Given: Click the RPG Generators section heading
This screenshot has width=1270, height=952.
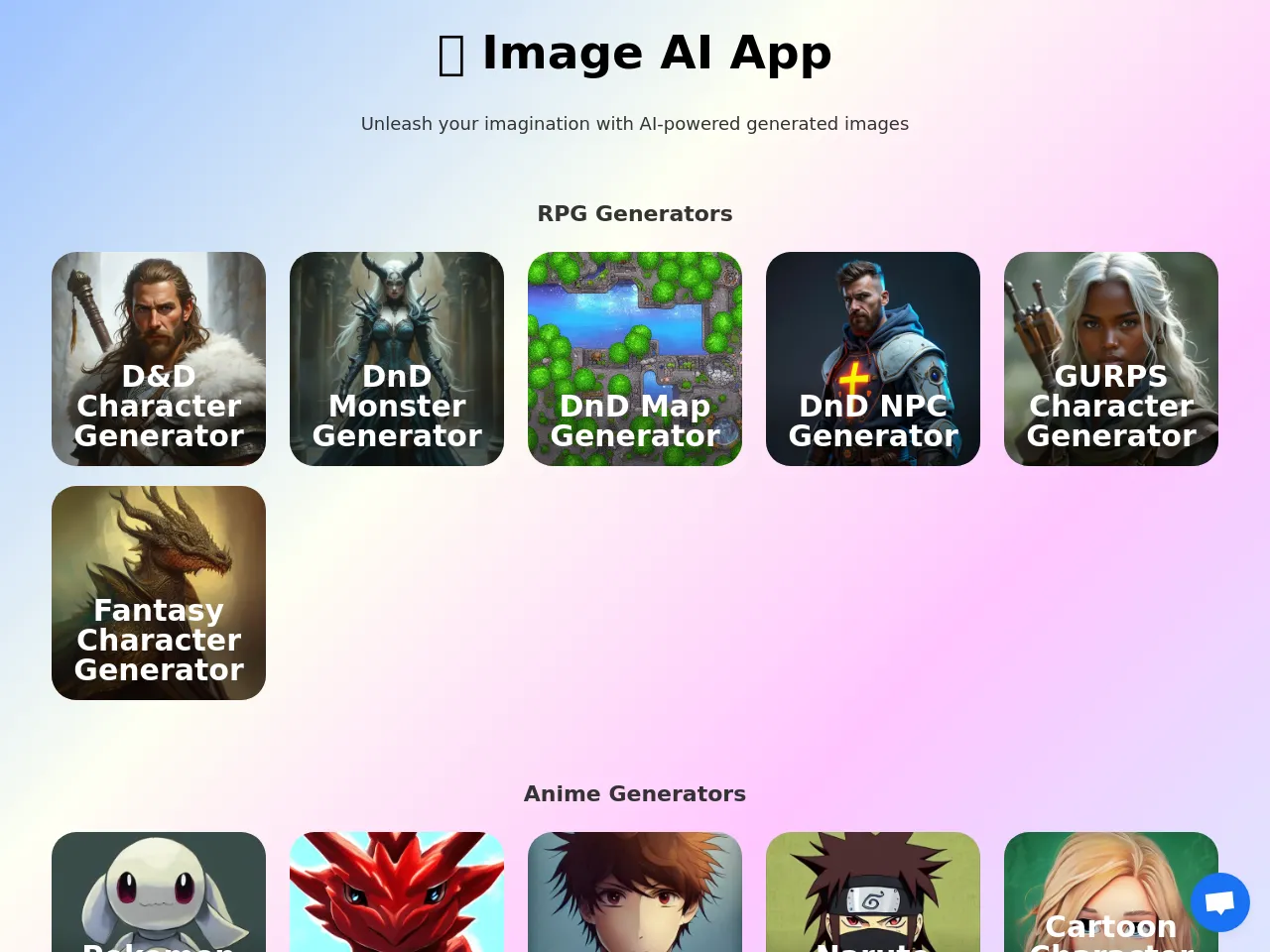Looking at the screenshot, I should [x=635, y=213].
